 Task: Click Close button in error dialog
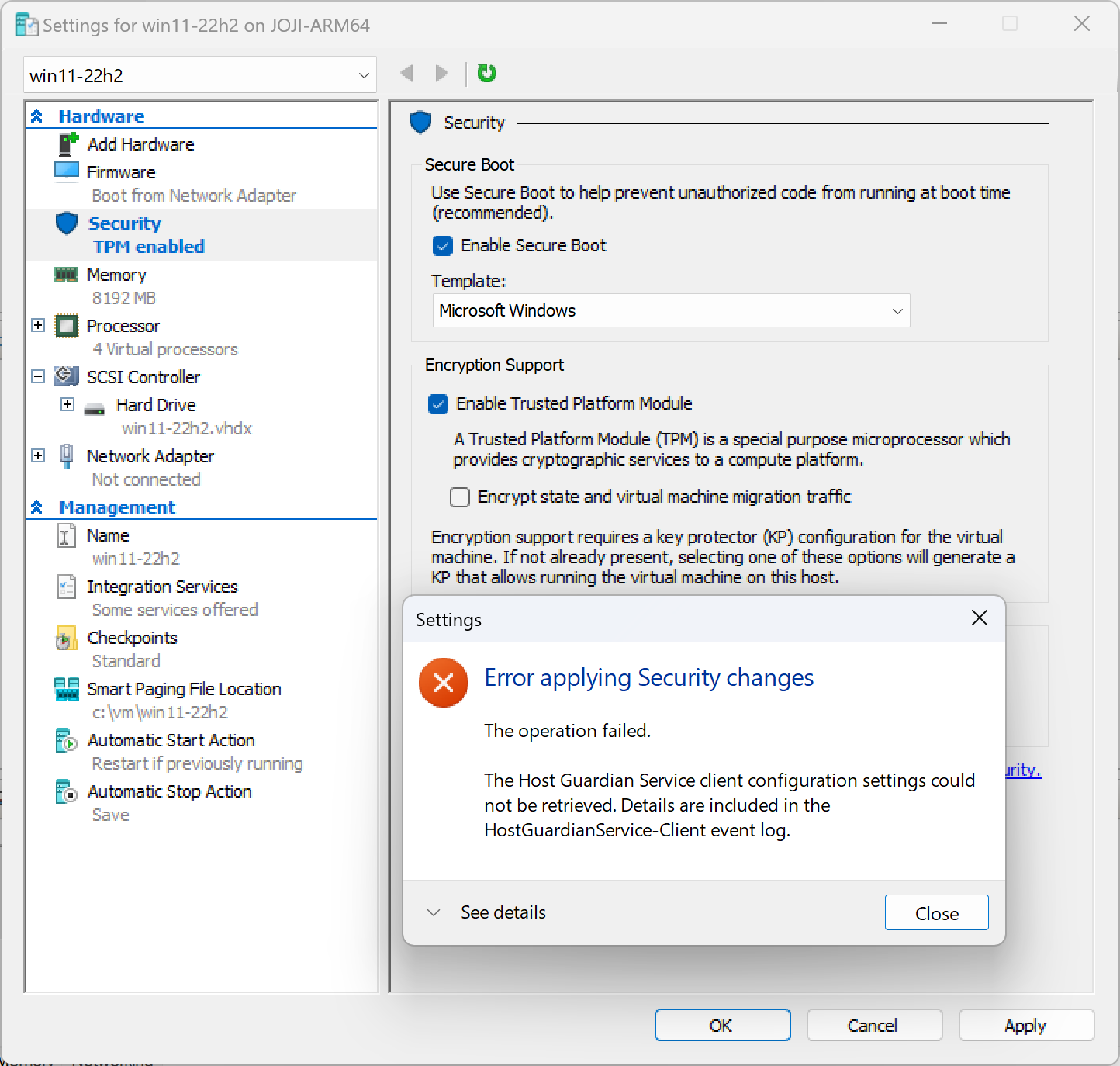tap(936, 913)
